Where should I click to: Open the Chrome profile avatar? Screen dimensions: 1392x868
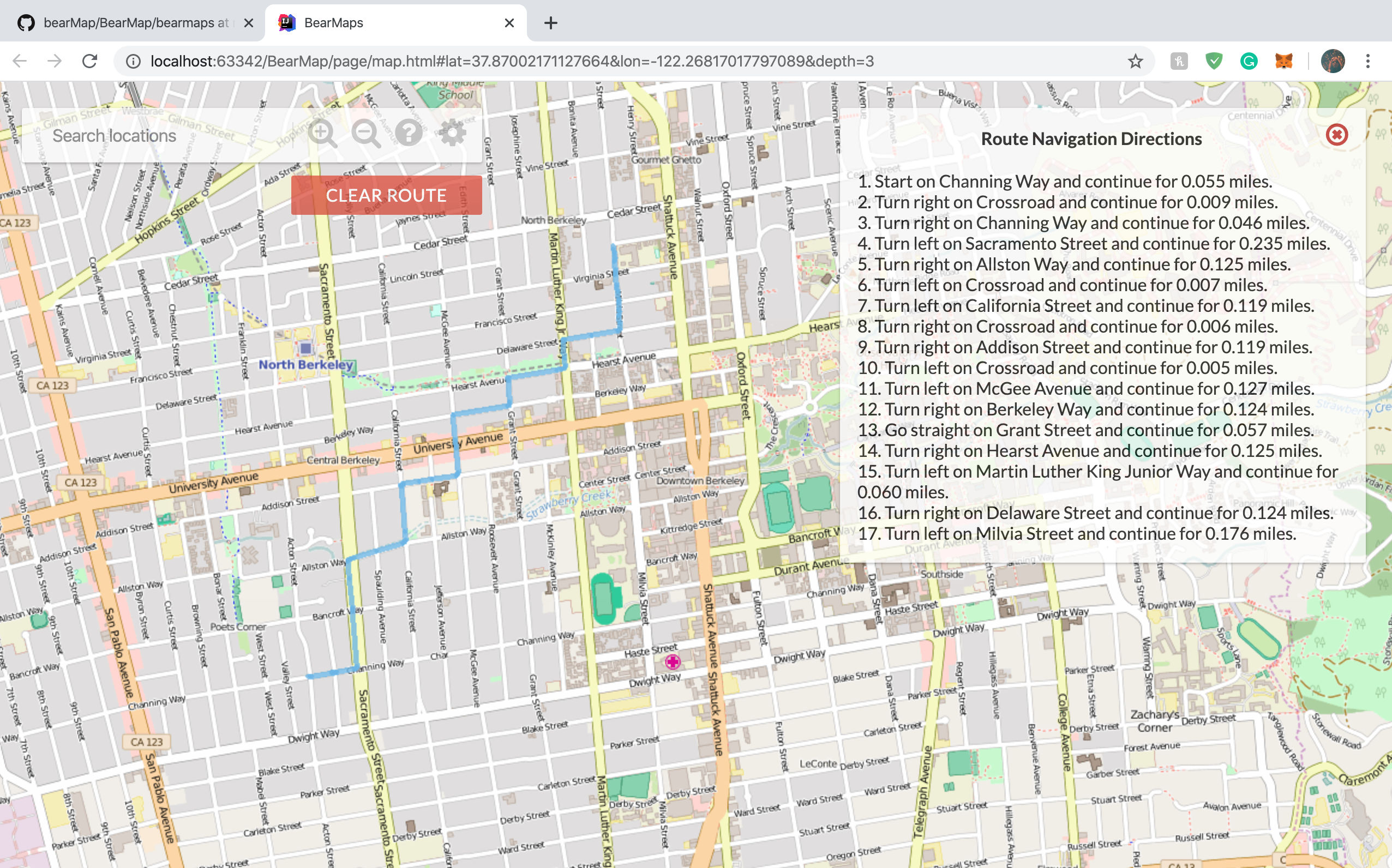1333,61
